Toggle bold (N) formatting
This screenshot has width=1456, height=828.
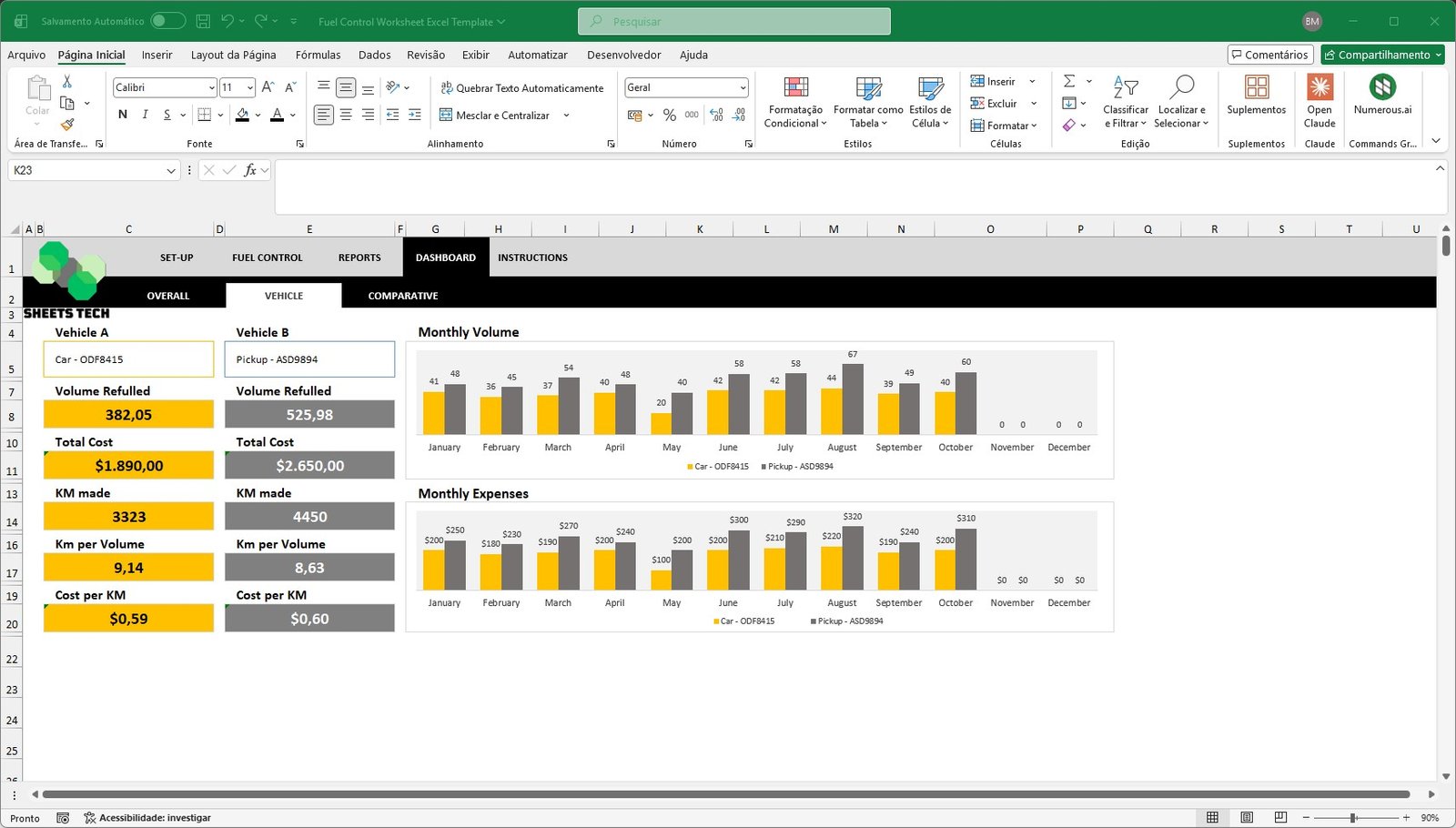123,115
